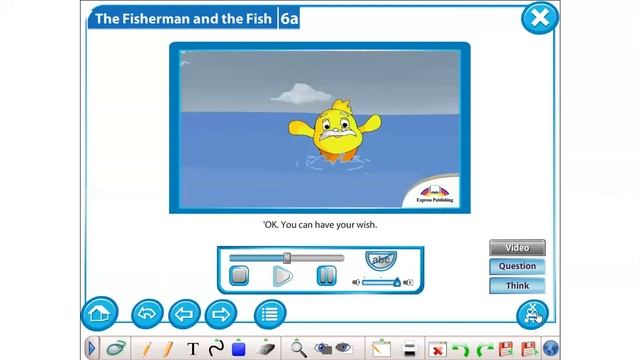The image size is (640, 360).
Task: Click the 6a unit label
Action: tap(289, 19)
